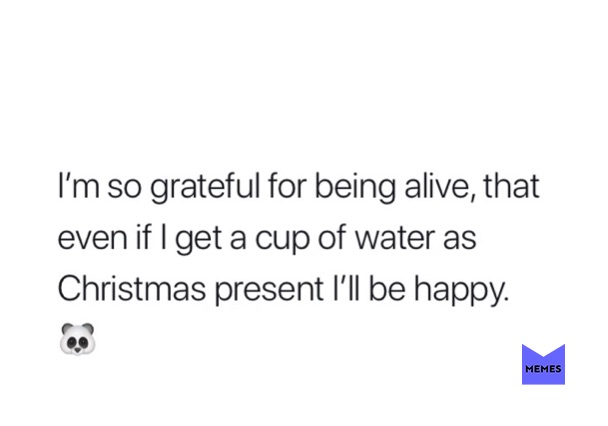The width and height of the screenshot is (608, 426).
Task: Click the word "MEMES" in the logo
Action: pyautogui.click(x=543, y=369)
